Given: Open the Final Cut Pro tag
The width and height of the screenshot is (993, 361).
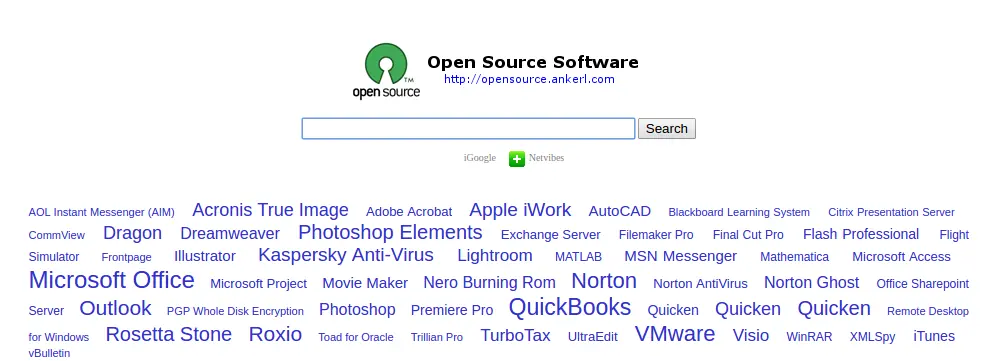Looking at the screenshot, I should click(748, 235).
